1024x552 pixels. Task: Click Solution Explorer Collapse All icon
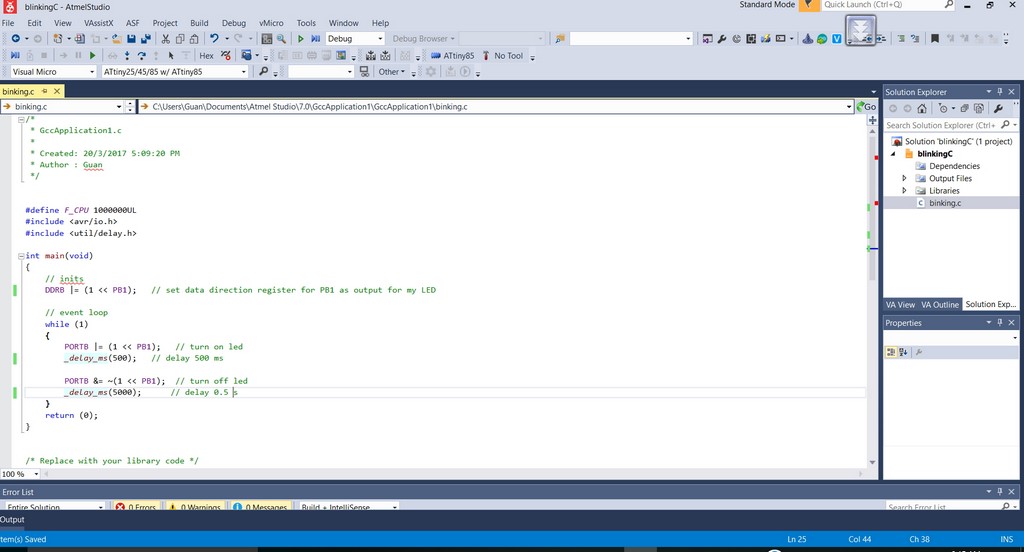(x=964, y=108)
